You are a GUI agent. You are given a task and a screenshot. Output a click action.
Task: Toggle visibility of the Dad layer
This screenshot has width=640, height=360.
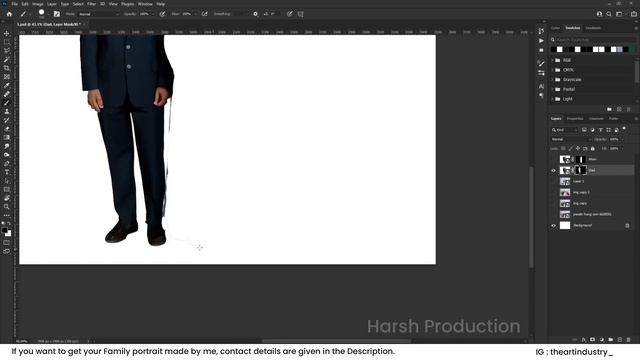[x=553, y=170]
